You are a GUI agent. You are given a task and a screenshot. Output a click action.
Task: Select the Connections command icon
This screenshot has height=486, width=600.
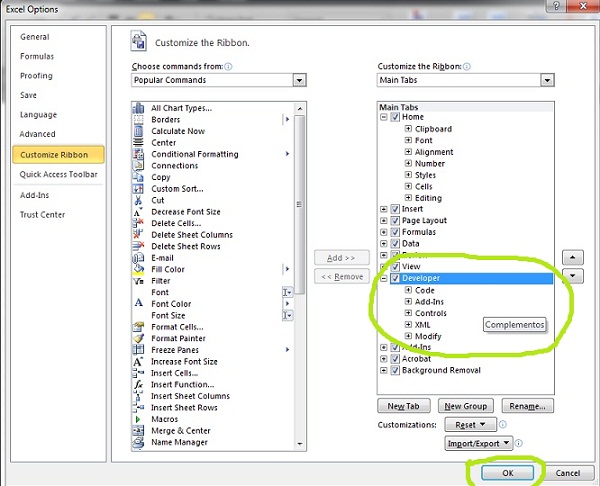pos(138,166)
